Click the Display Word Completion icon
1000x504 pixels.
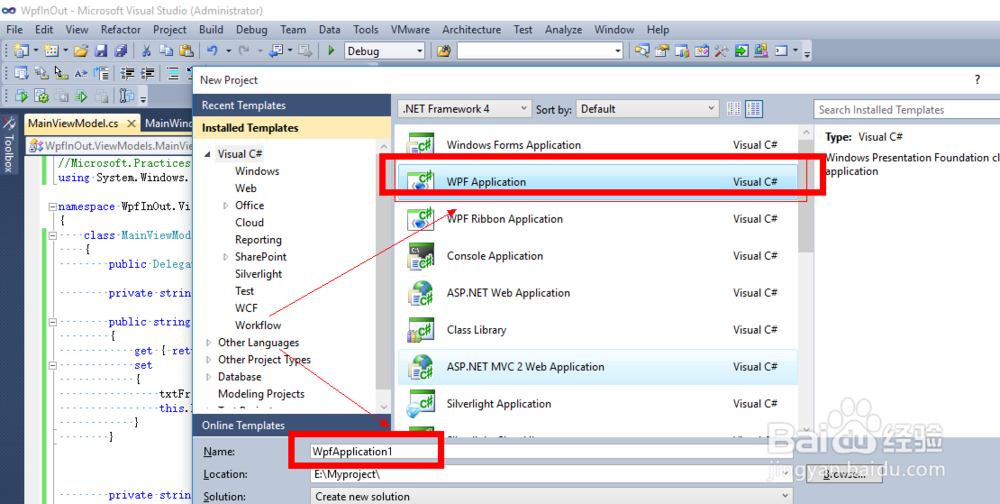click(x=81, y=73)
